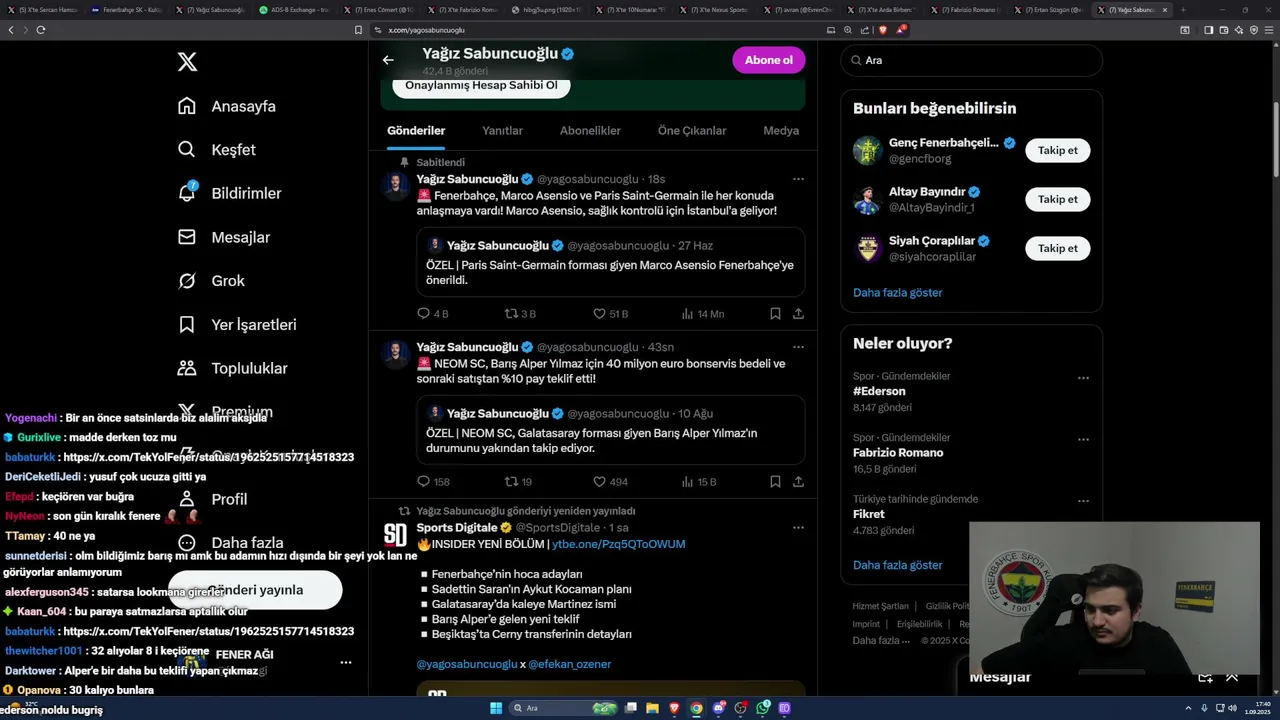Open more options on the Sports Digitale post
Screen dimensions: 1280x720
pos(798,527)
